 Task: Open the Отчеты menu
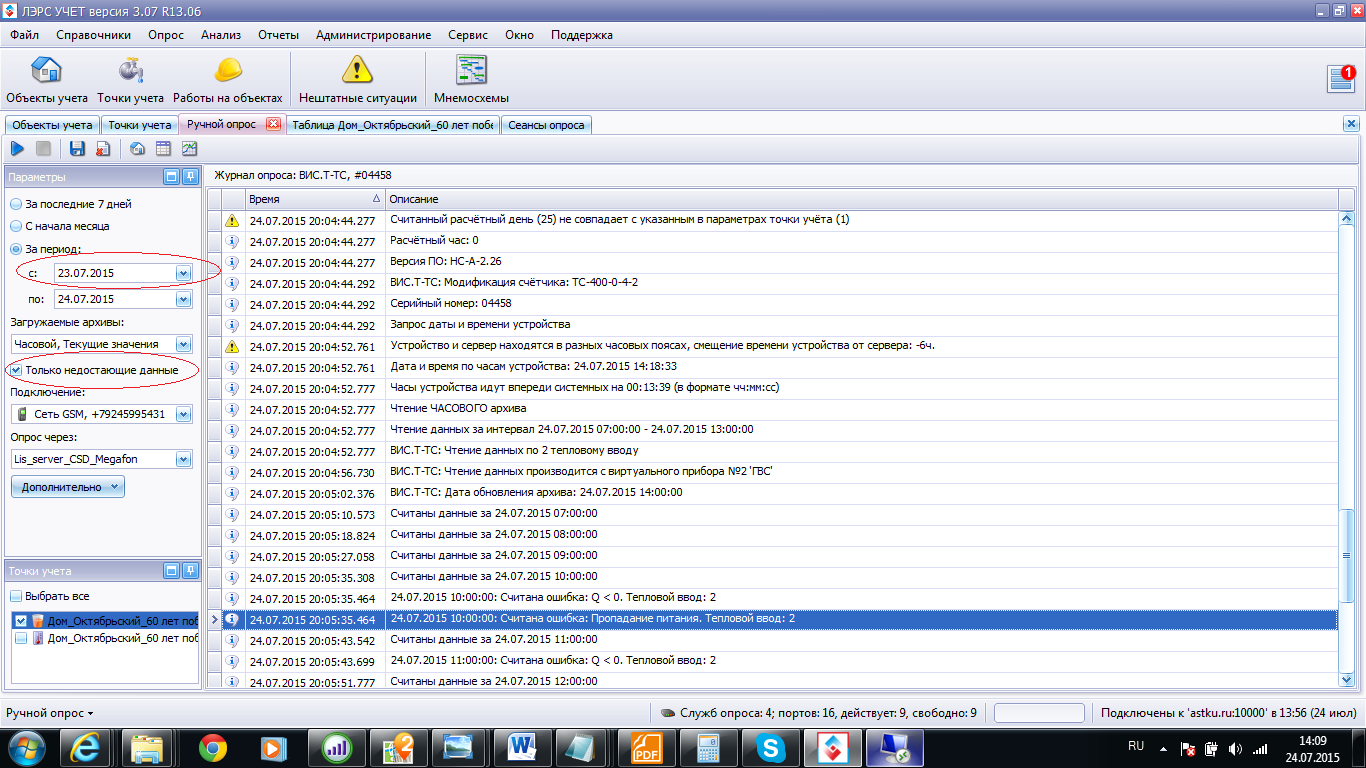click(x=279, y=35)
